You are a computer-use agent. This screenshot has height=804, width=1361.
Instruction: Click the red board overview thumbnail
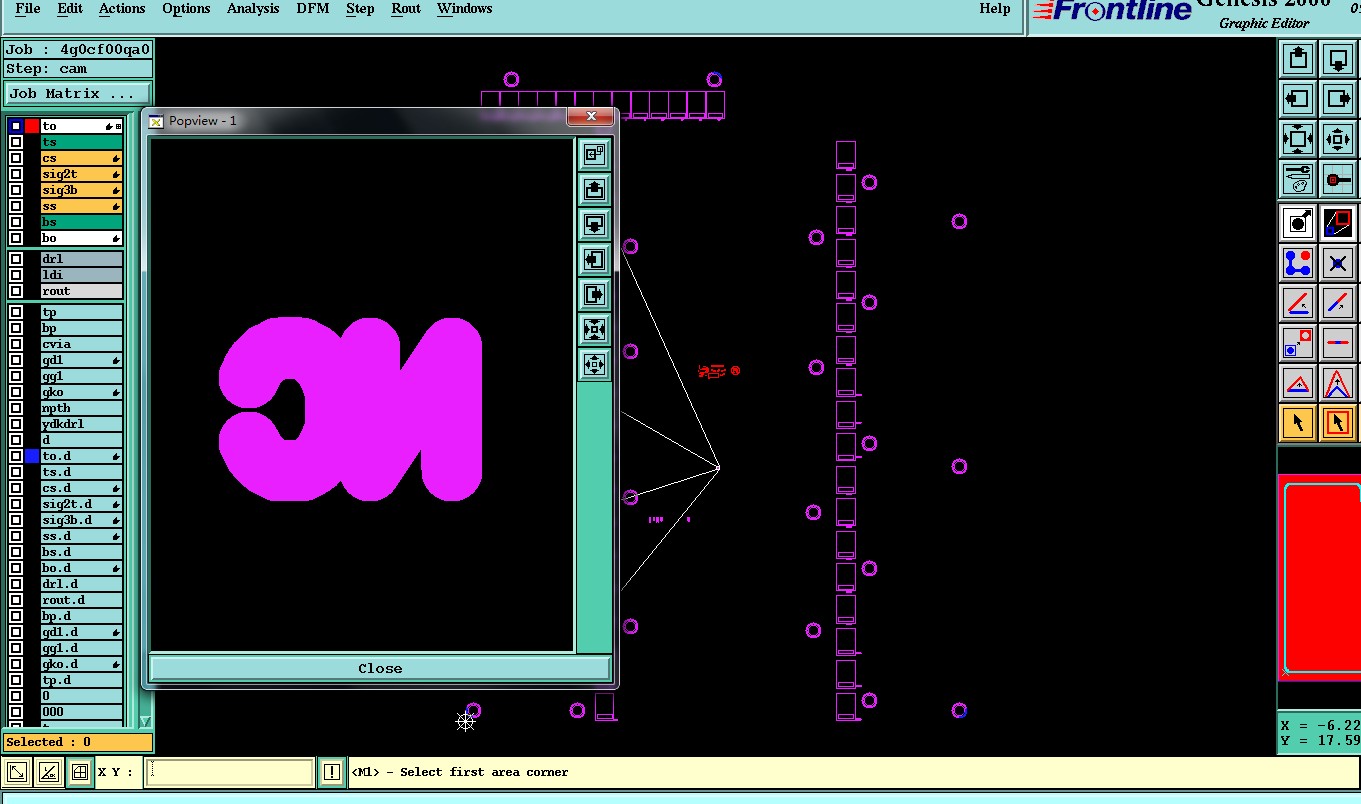pos(1320,577)
